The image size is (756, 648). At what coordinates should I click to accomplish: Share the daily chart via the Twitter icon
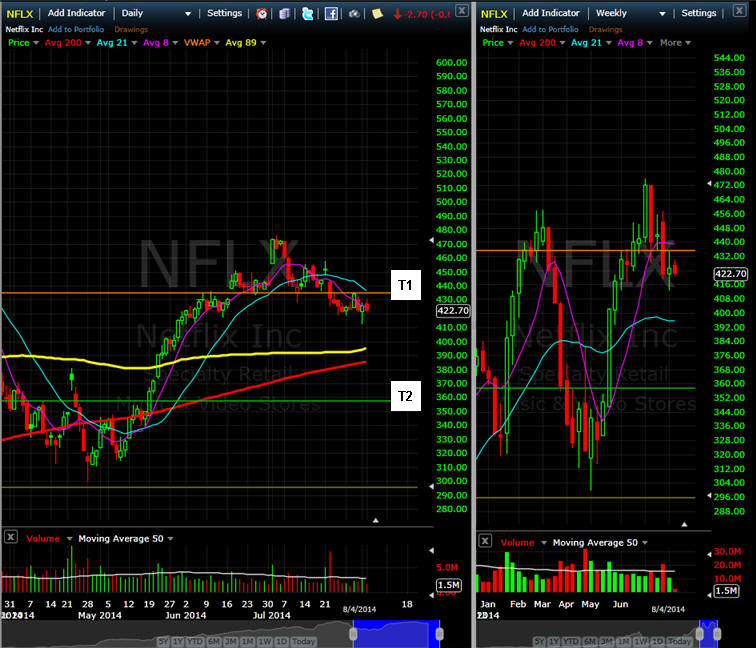tap(307, 14)
